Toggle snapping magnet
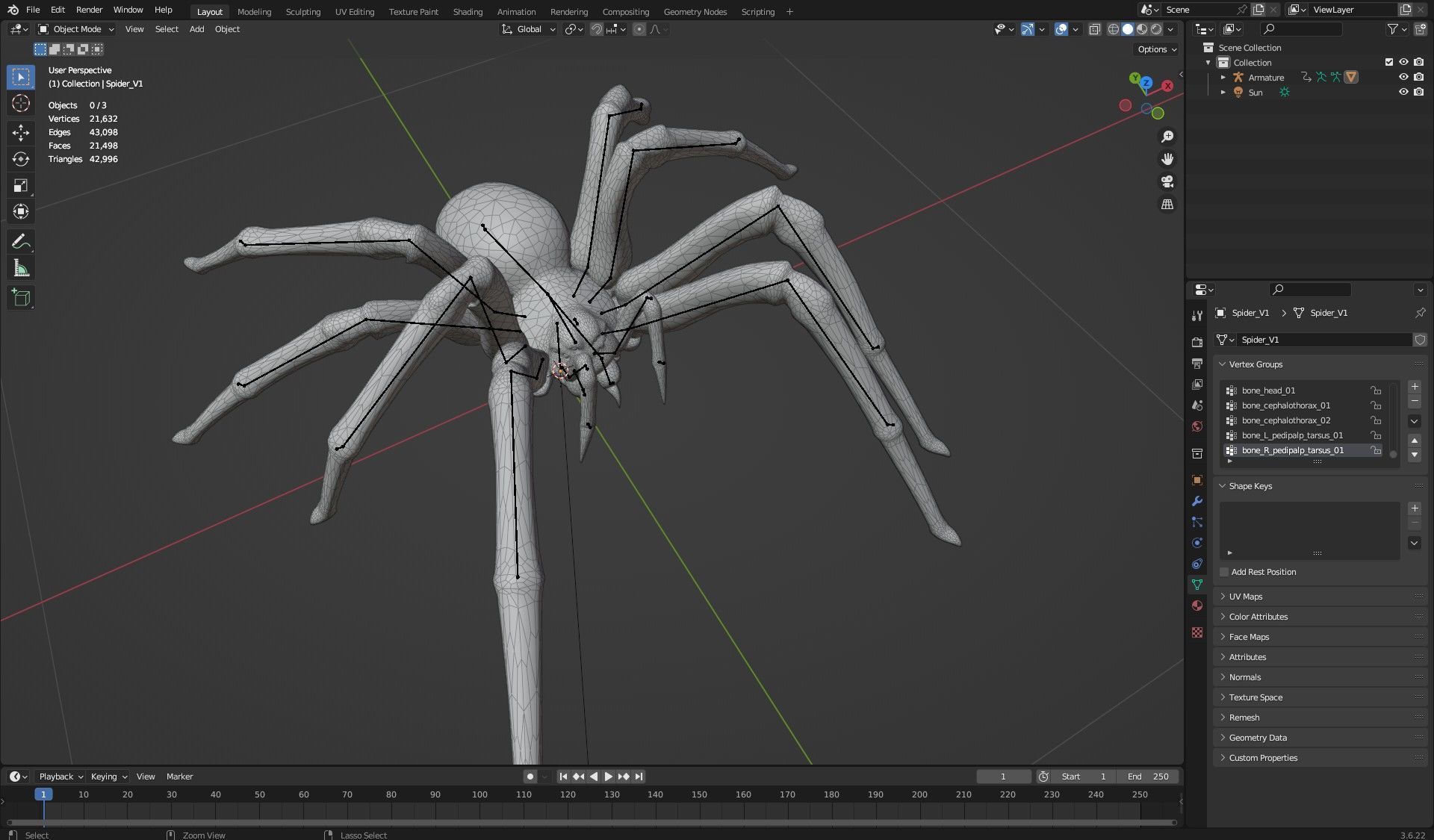 click(596, 29)
